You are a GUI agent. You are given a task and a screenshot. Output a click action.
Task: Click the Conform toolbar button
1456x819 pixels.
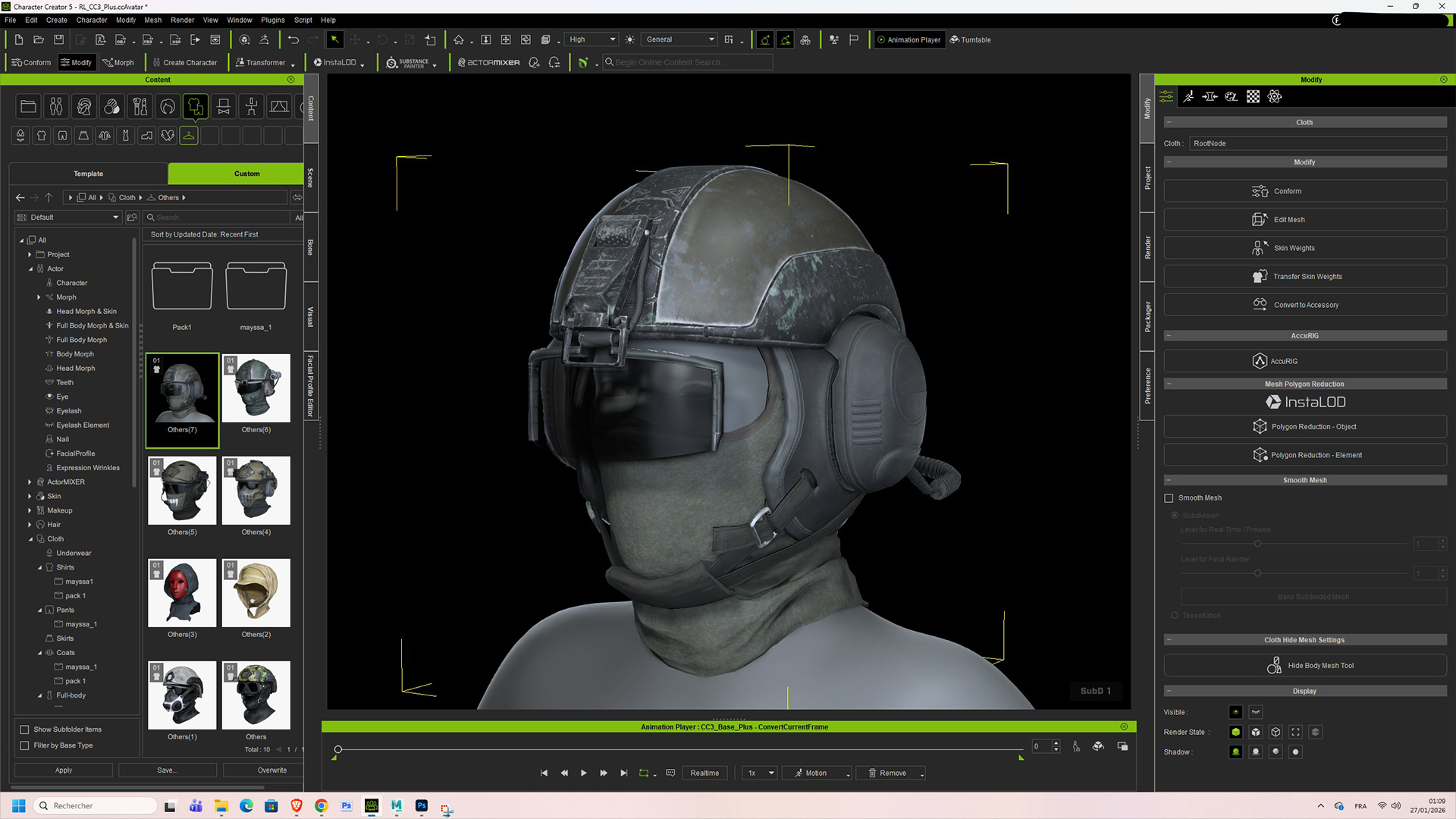point(31,62)
